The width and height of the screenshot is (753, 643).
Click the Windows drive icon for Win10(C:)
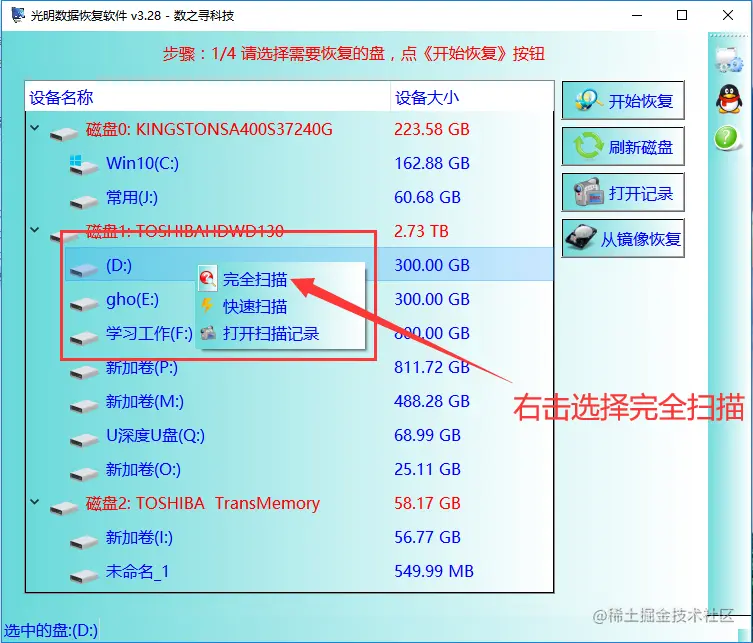pyautogui.click(x=83, y=164)
